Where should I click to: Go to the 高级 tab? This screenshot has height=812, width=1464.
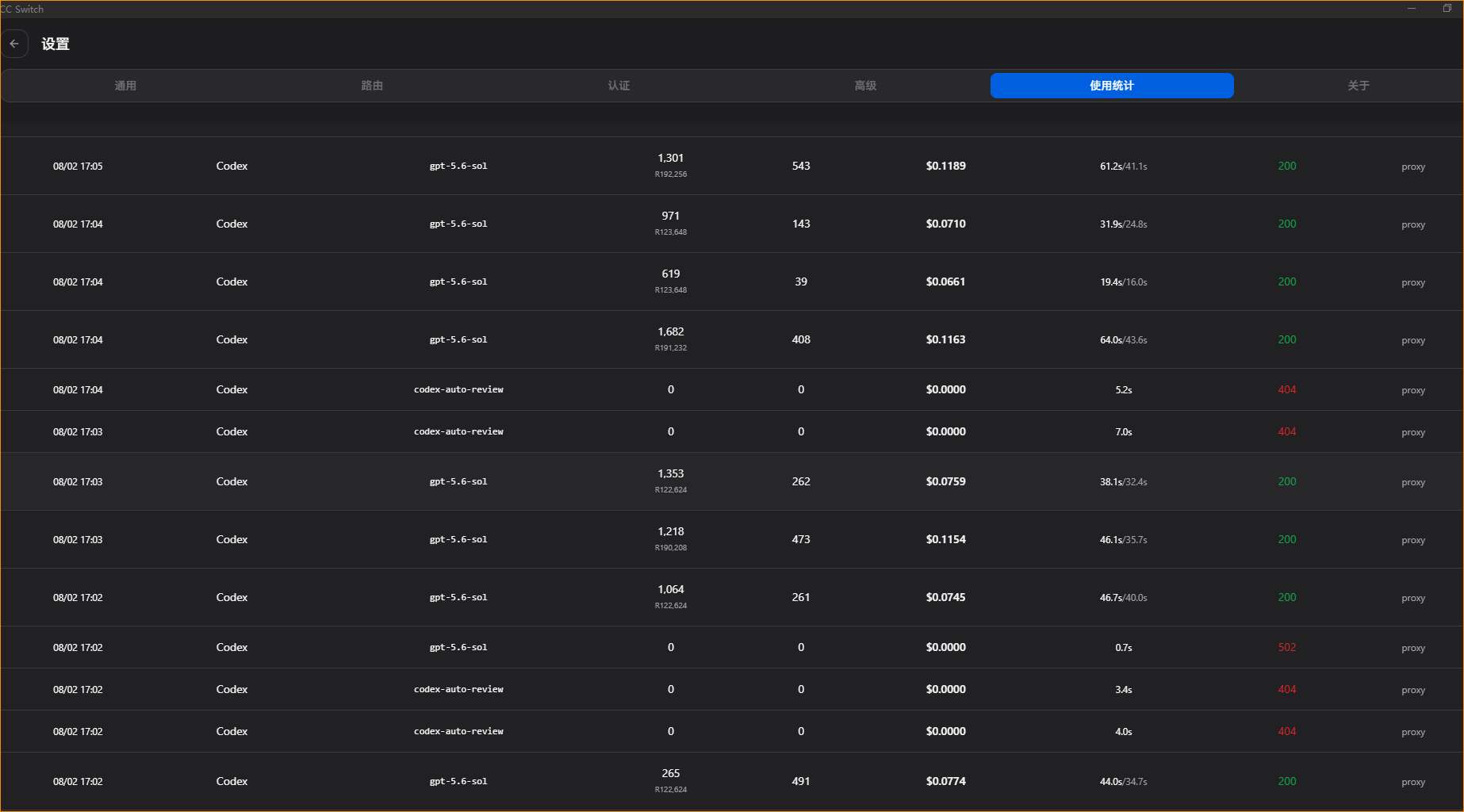tap(865, 86)
